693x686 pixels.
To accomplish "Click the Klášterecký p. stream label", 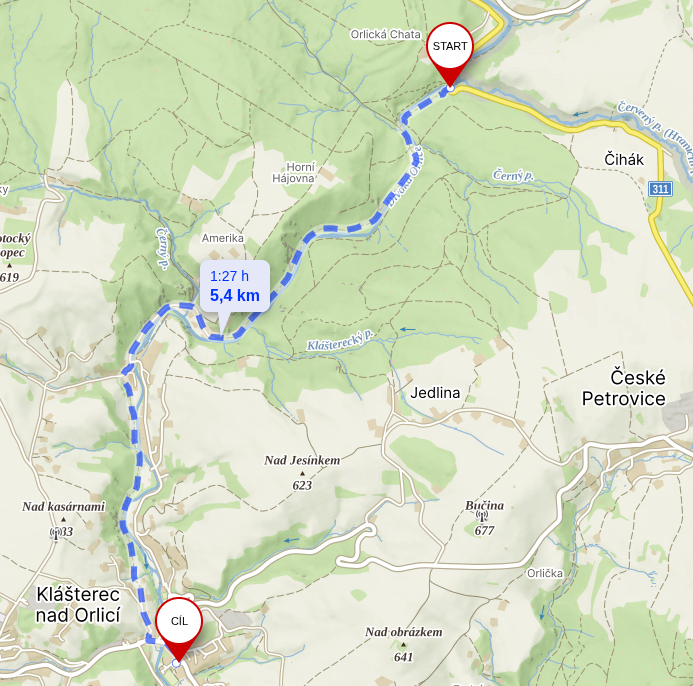I will pos(340,340).
